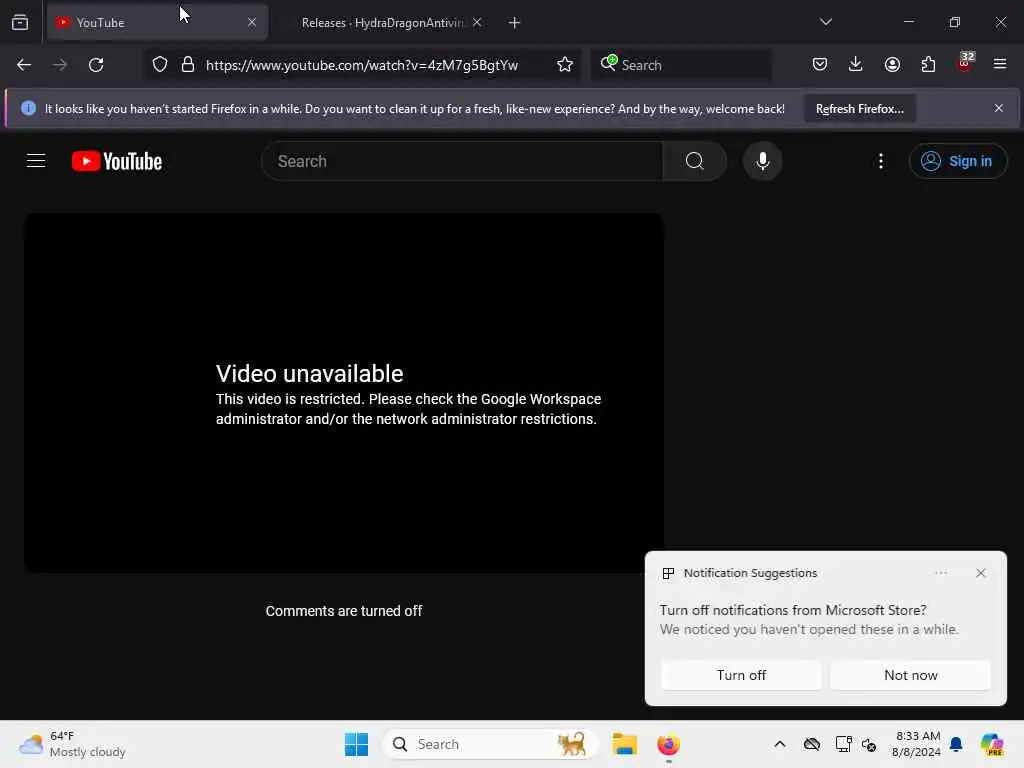Open File Explorer from the taskbar
The image size is (1024, 768).
pyautogui.click(x=624, y=744)
